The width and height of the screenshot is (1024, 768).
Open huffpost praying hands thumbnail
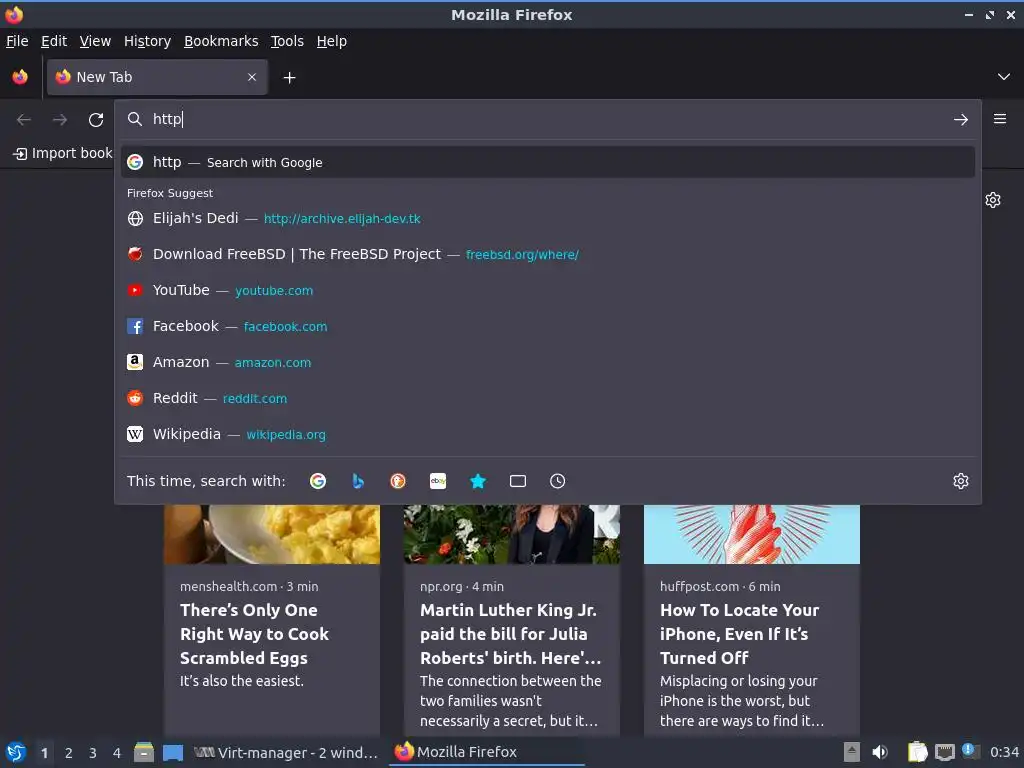click(x=752, y=534)
